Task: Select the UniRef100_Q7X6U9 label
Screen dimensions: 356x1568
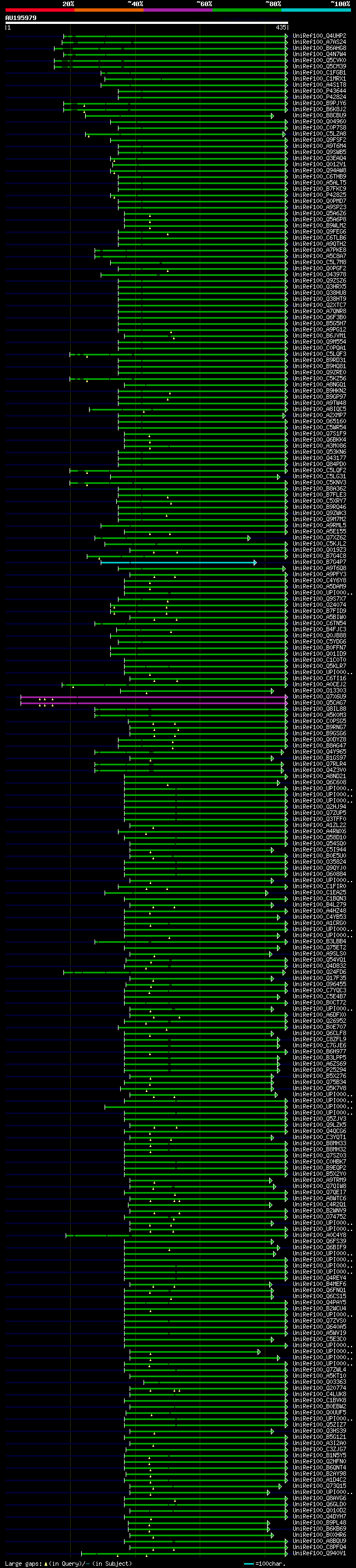Action: pyautogui.click(x=319, y=697)
